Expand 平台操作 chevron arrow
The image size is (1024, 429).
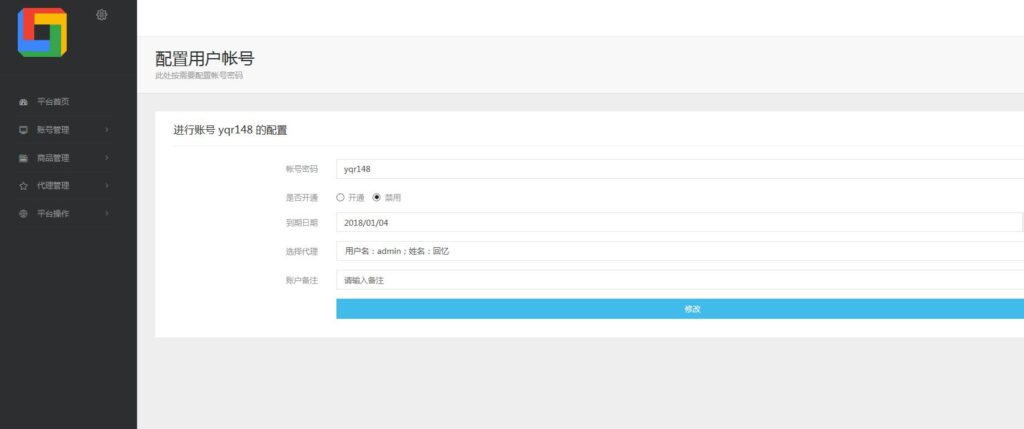(x=106, y=214)
